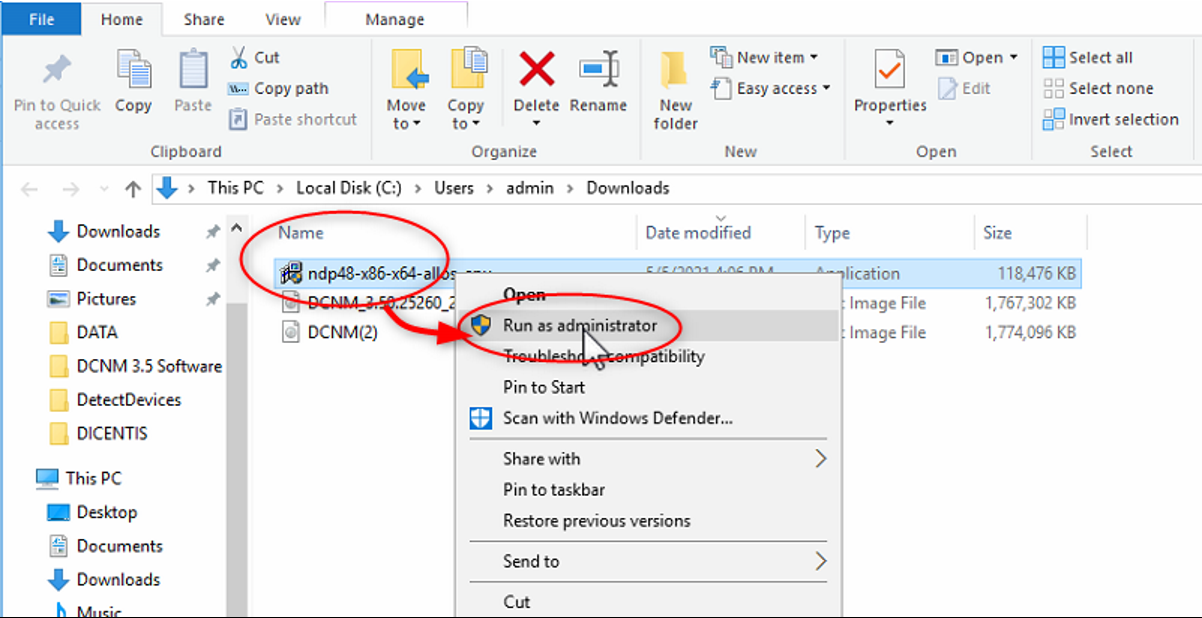Open the Properties dropdown arrow
The width and height of the screenshot is (1202, 618).
[890, 123]
